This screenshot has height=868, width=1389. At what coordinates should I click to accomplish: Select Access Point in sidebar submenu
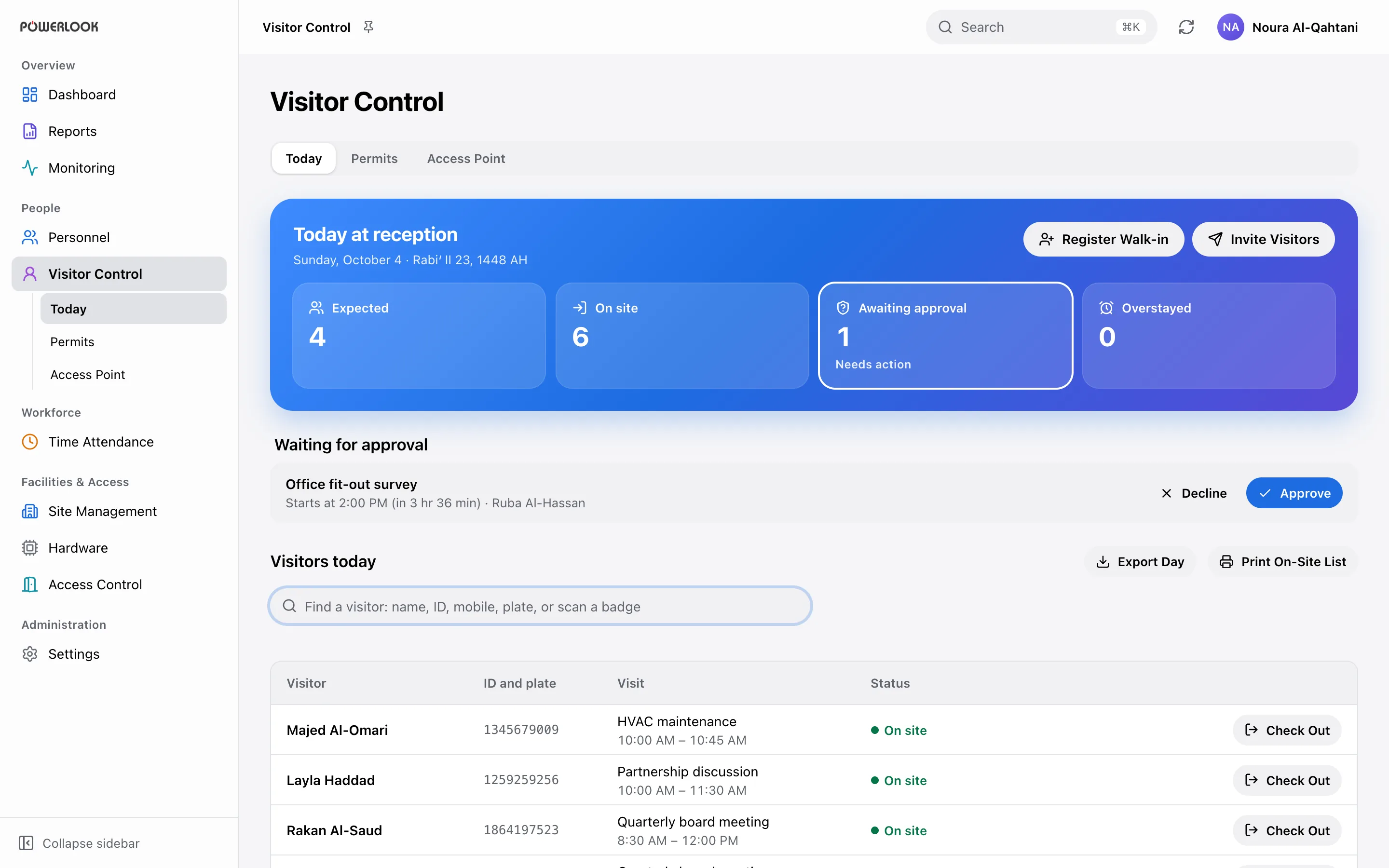[x=133, y=375]
